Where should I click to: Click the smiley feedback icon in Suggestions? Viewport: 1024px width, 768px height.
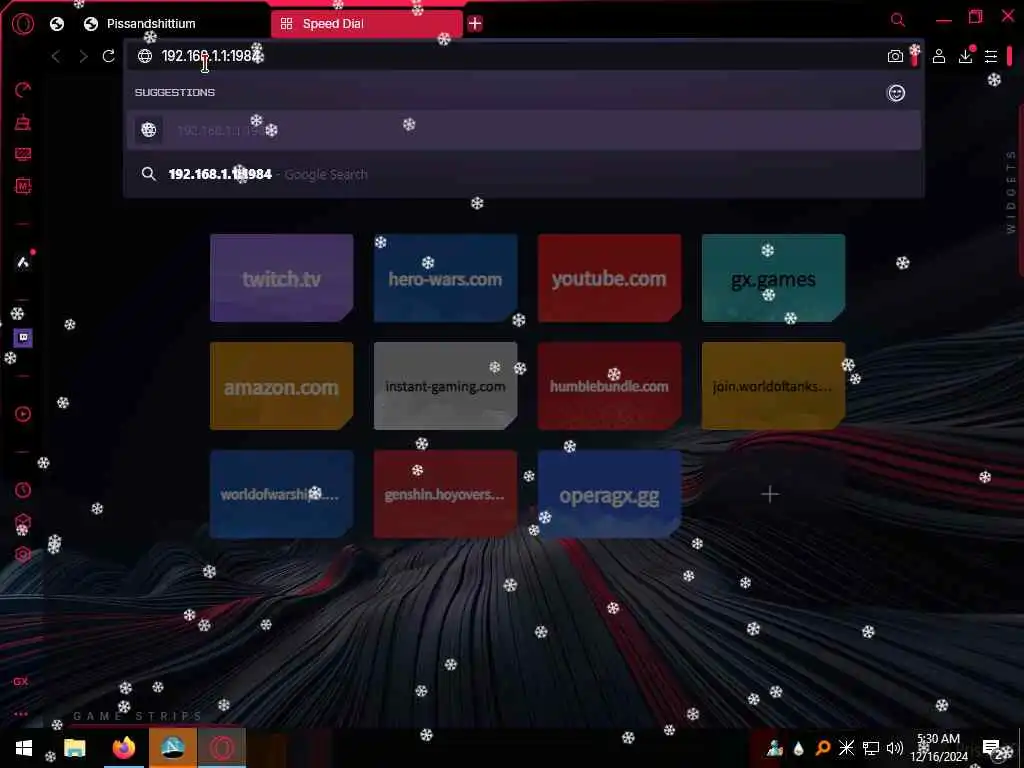896,93
